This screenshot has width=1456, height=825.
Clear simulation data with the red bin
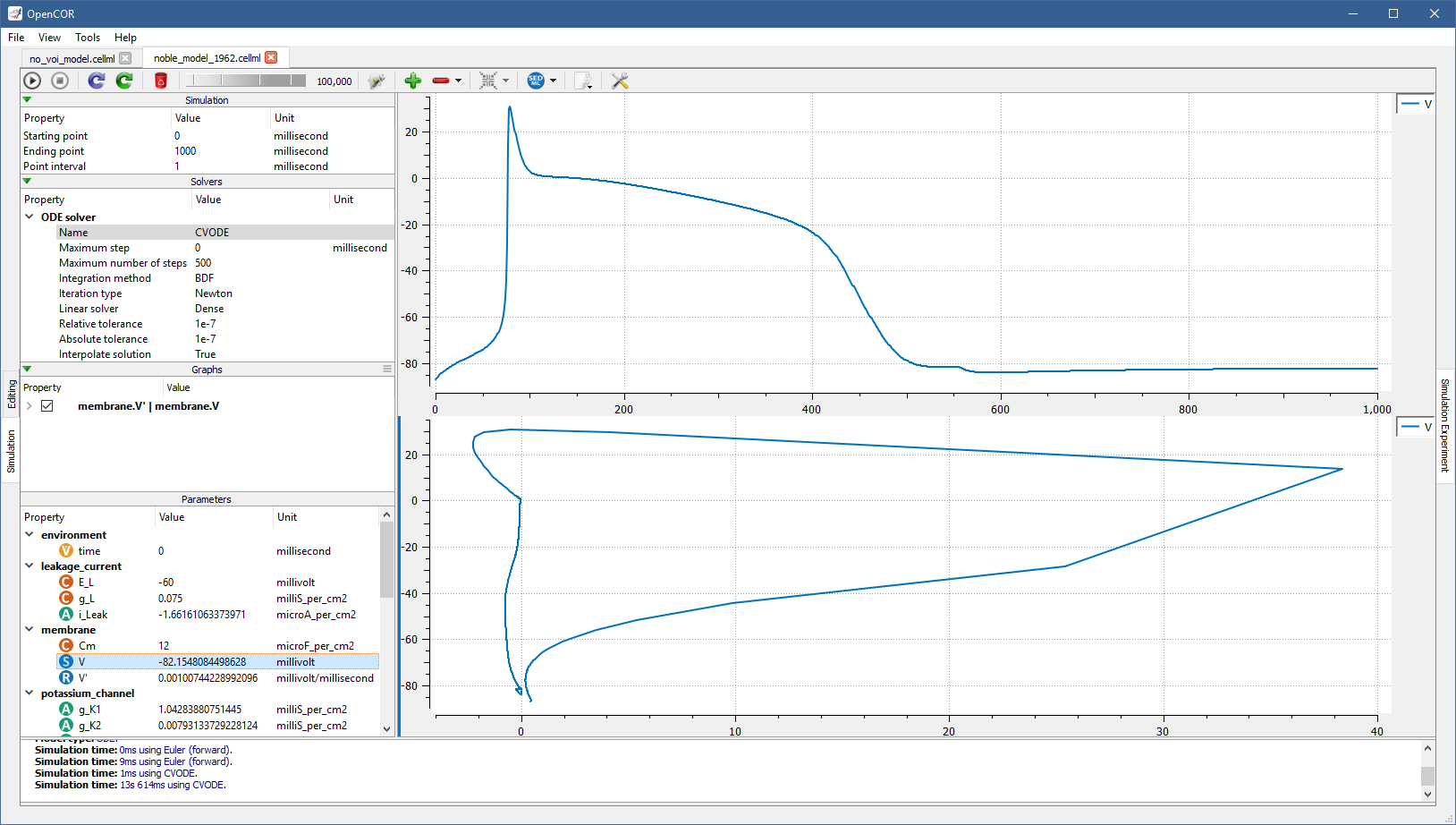(161, 81)
